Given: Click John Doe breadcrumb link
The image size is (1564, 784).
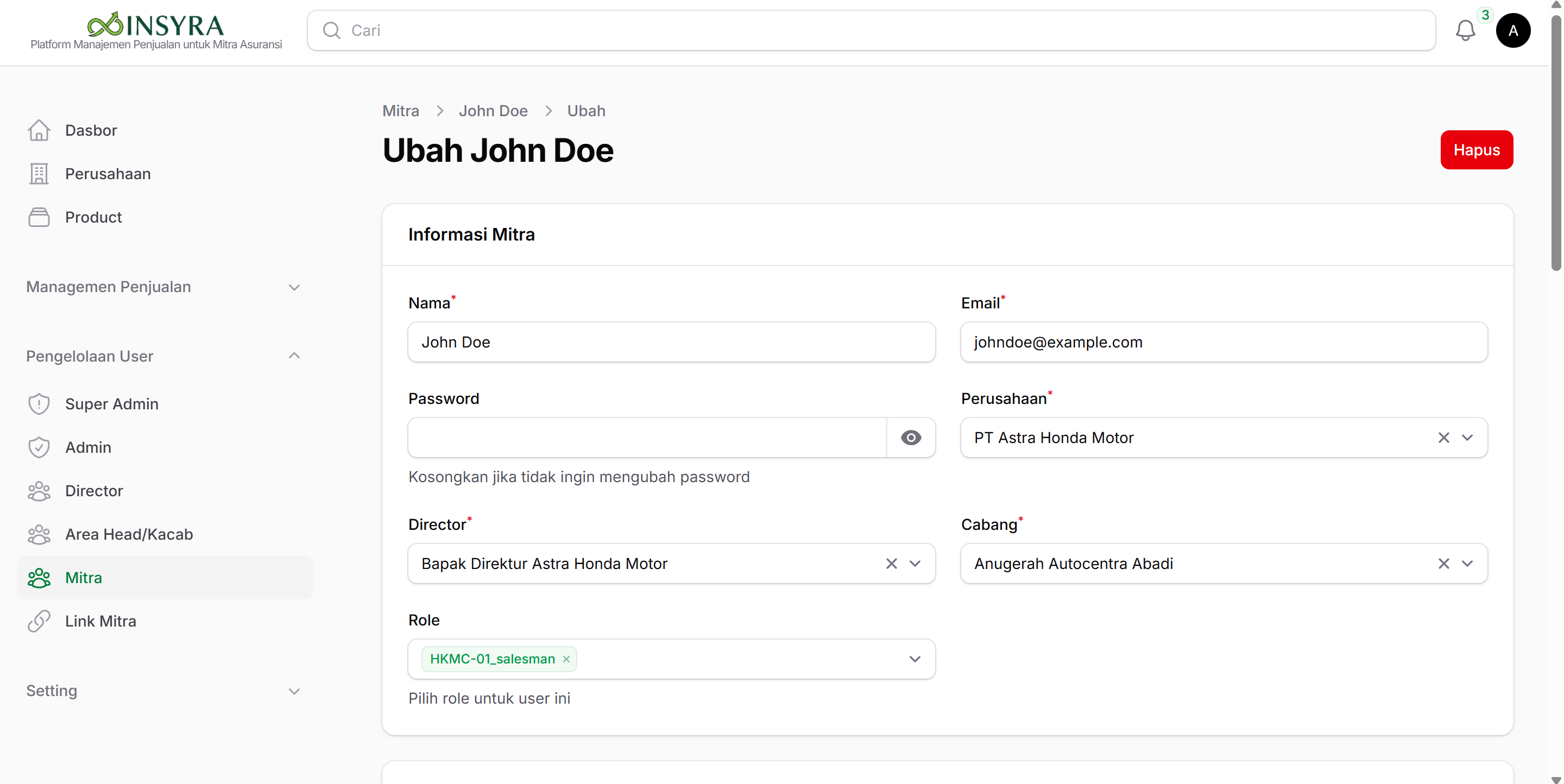Looking at the screenshot, I should coord(493,111).
